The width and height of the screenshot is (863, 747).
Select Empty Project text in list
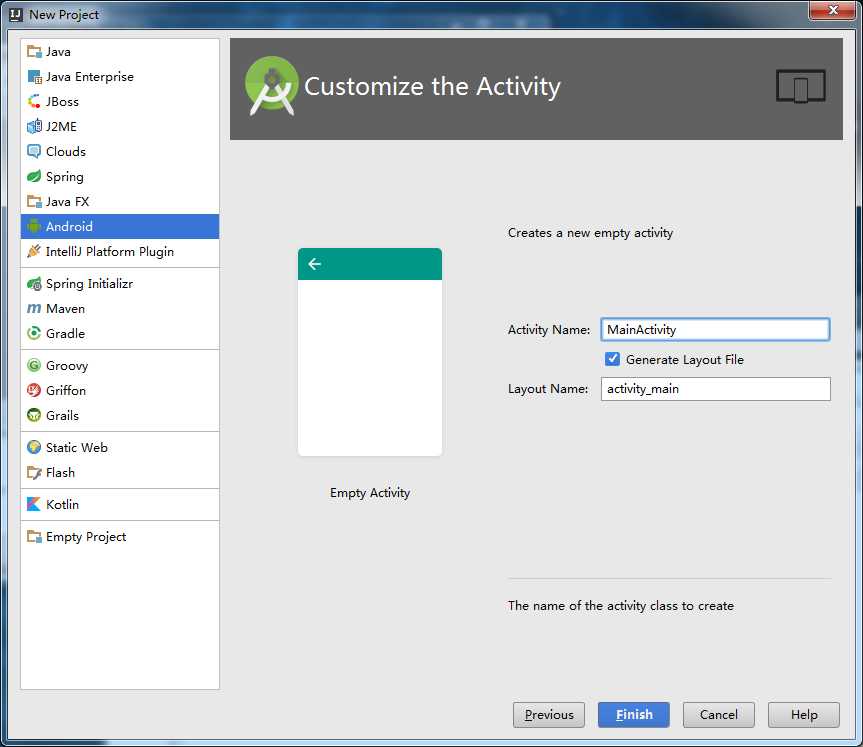(86, 537)
